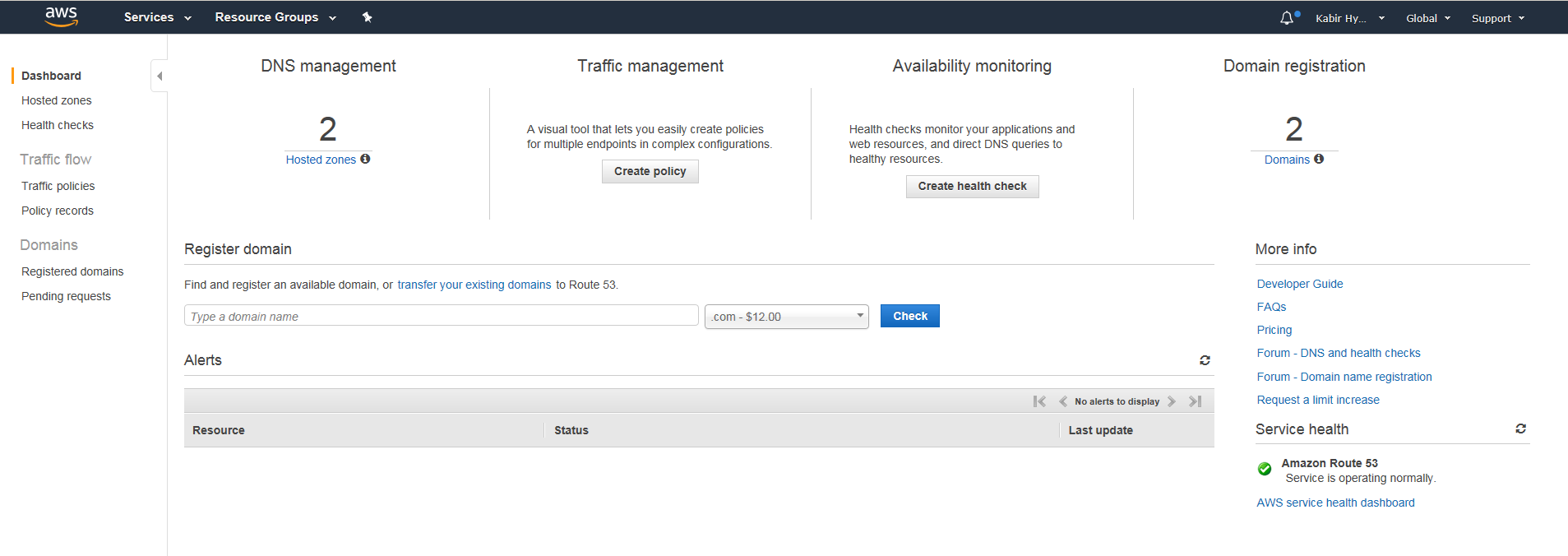
Task: Open AWS service health dashboard link
Action: coord(1335,503)
